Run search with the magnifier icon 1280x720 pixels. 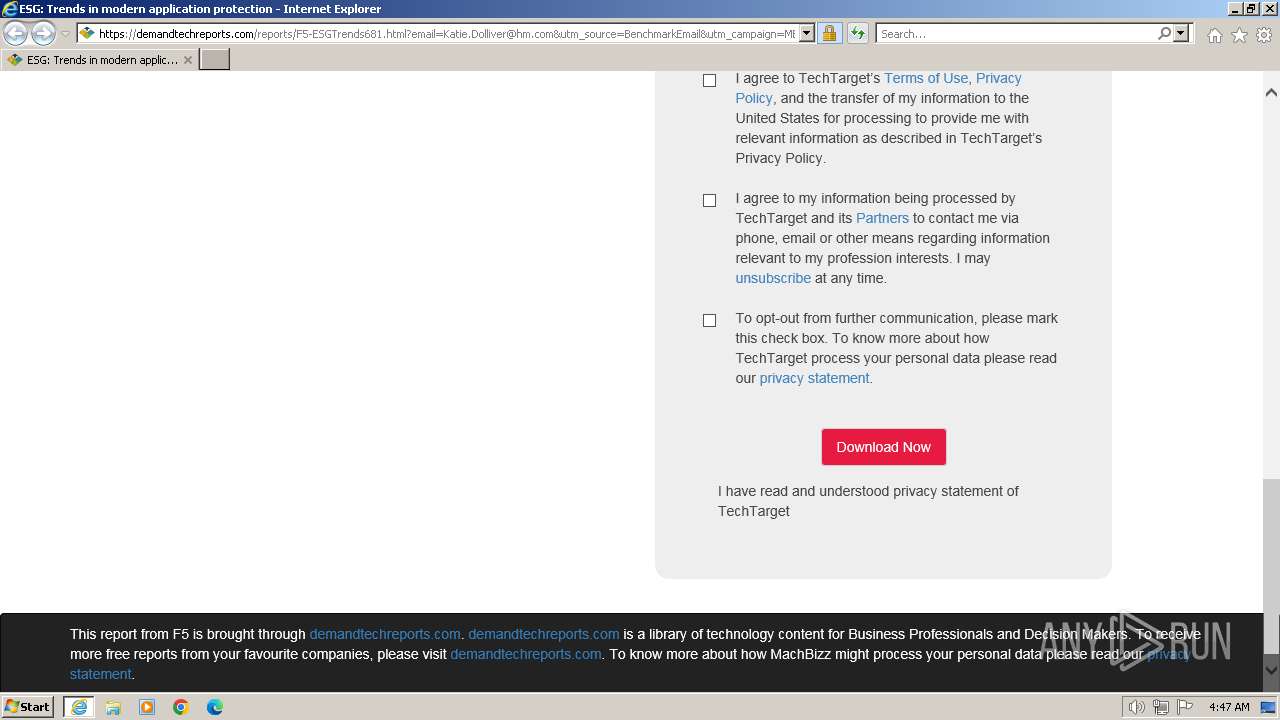click(1164, 34)
